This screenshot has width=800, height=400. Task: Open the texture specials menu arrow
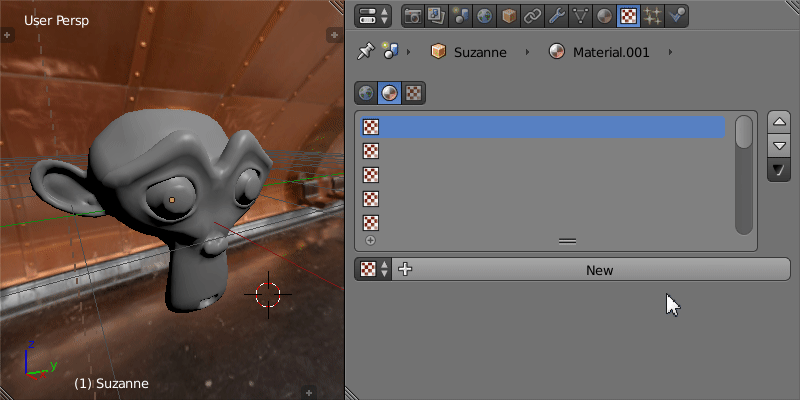point(779,170)
